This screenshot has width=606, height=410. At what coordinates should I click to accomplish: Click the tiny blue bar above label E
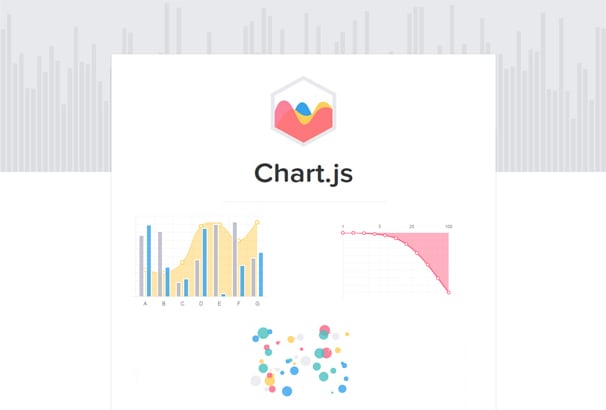223,295
